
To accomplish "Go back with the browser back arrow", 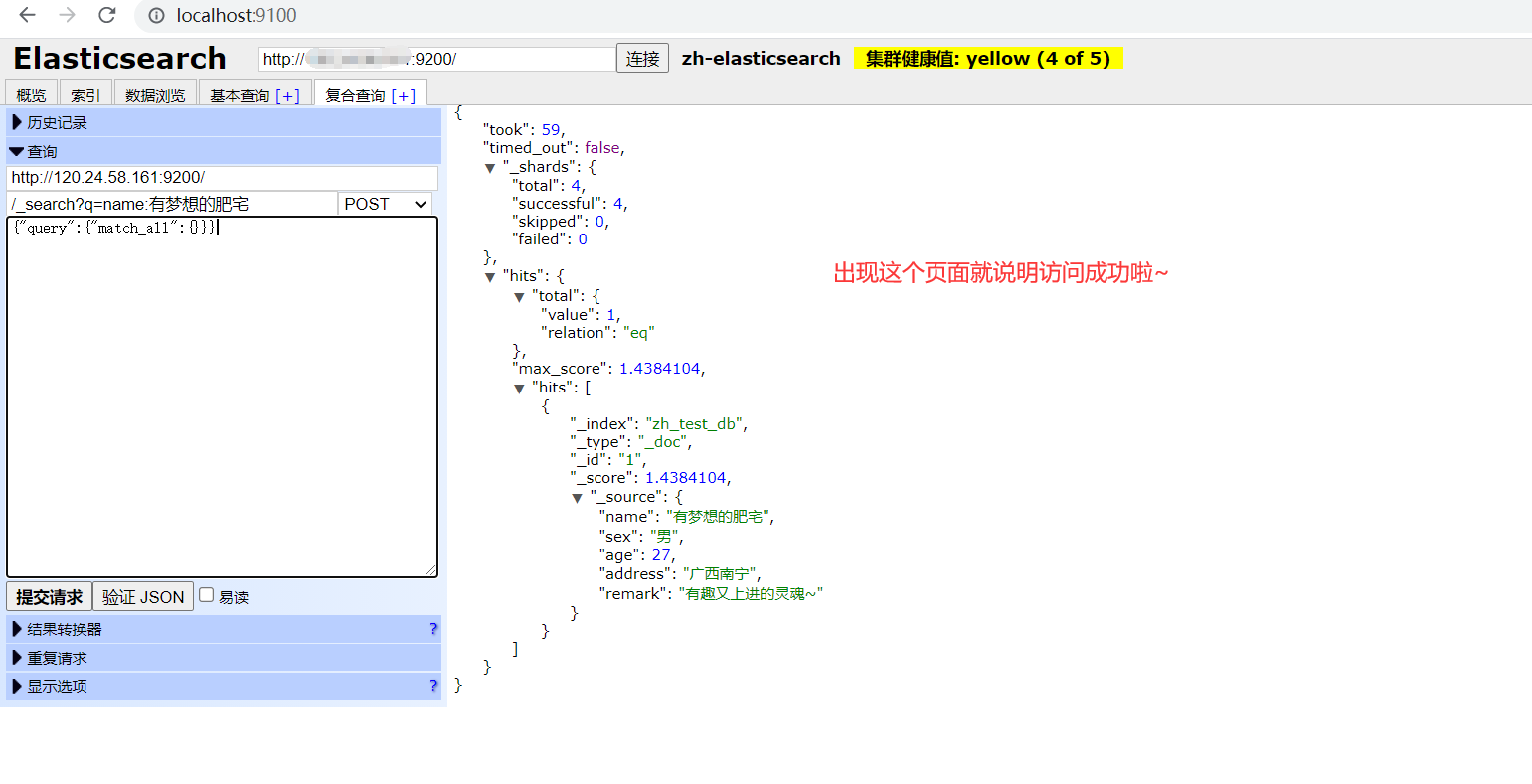I will click(27, 15).
